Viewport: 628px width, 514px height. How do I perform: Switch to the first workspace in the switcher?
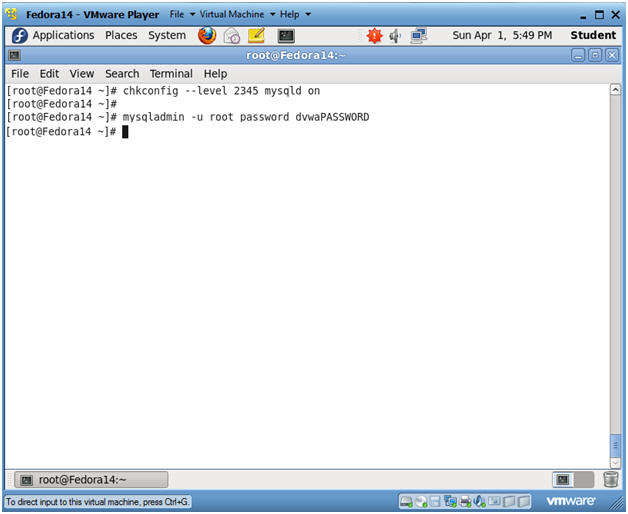[563, 480]
